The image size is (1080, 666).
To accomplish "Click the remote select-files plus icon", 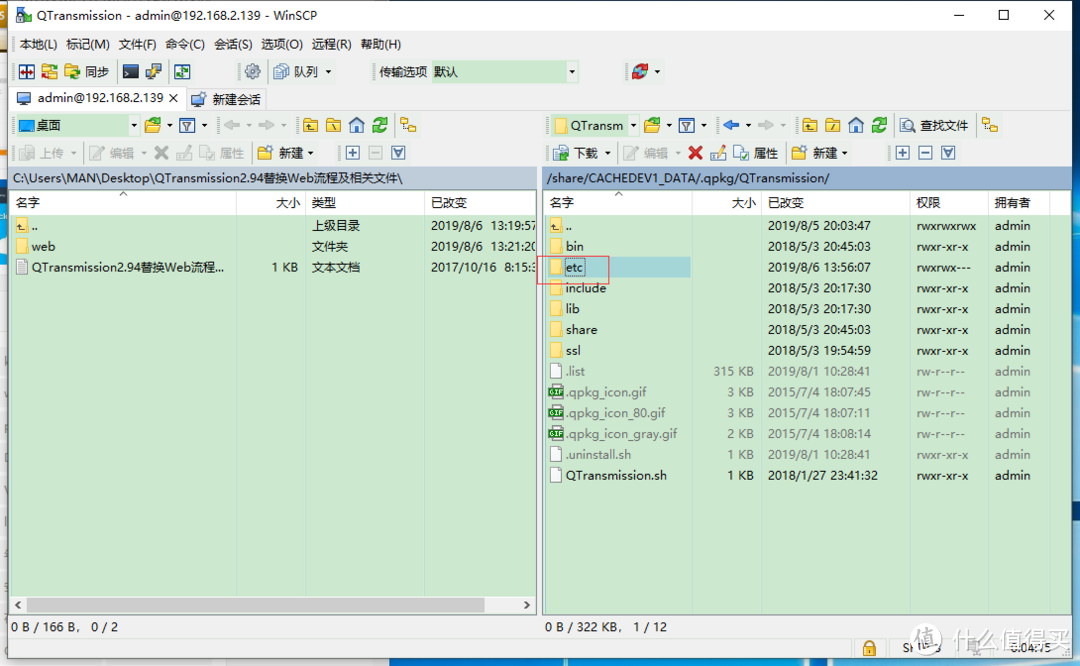I will [x=902, y=153].
